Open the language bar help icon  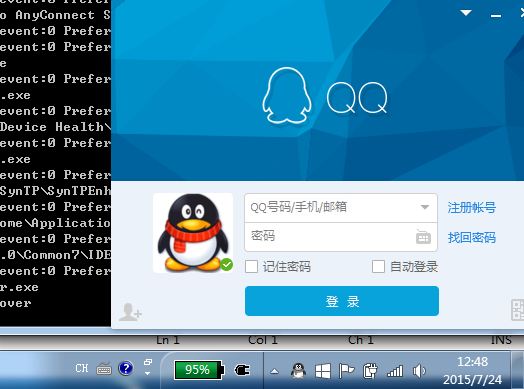point(126,369)
